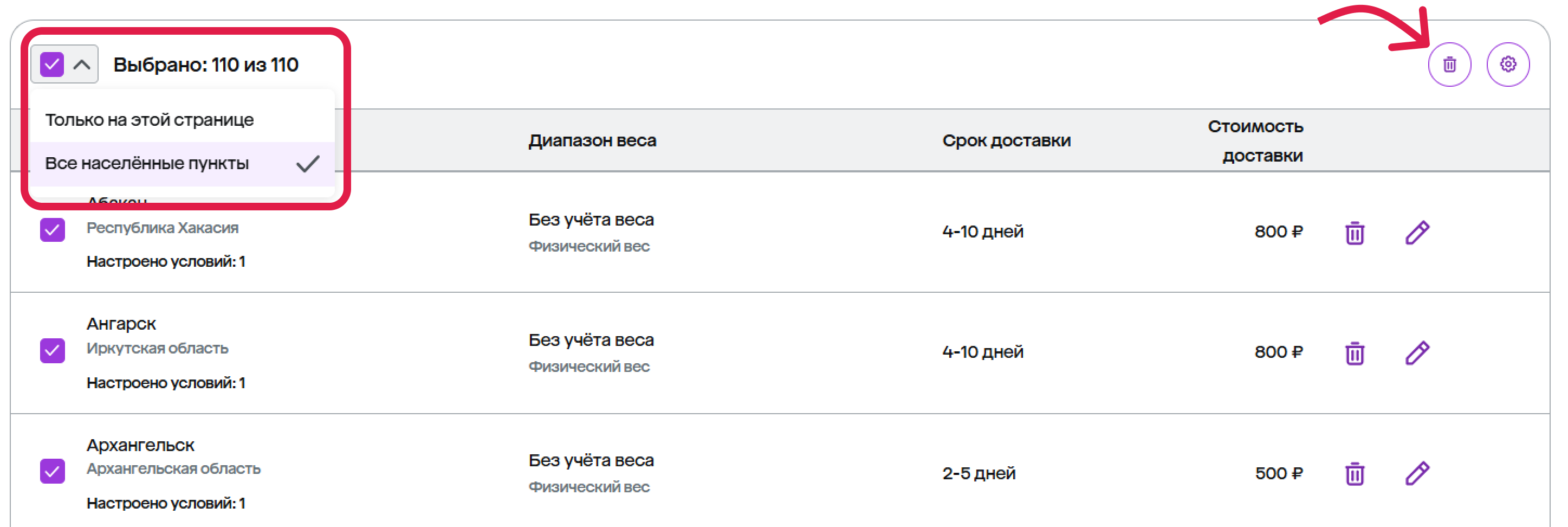Uncheck the Архангельск row checkbox
Viewport: 1568px width, 527px height.
coord(53,471)
